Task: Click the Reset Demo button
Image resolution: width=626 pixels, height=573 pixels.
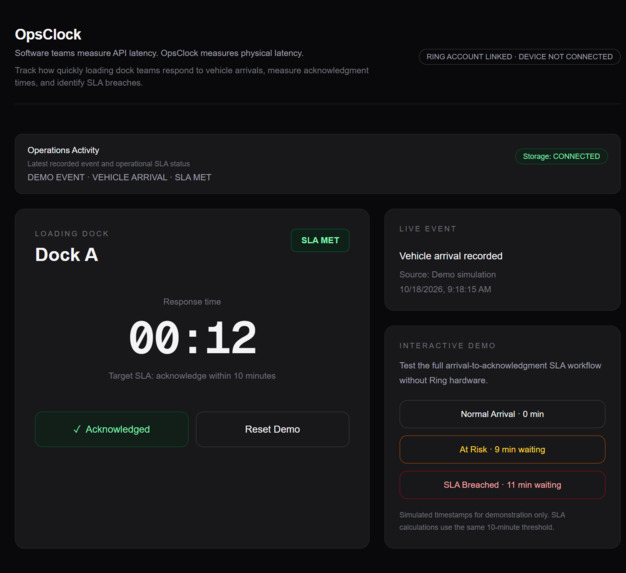Action: 273,429
